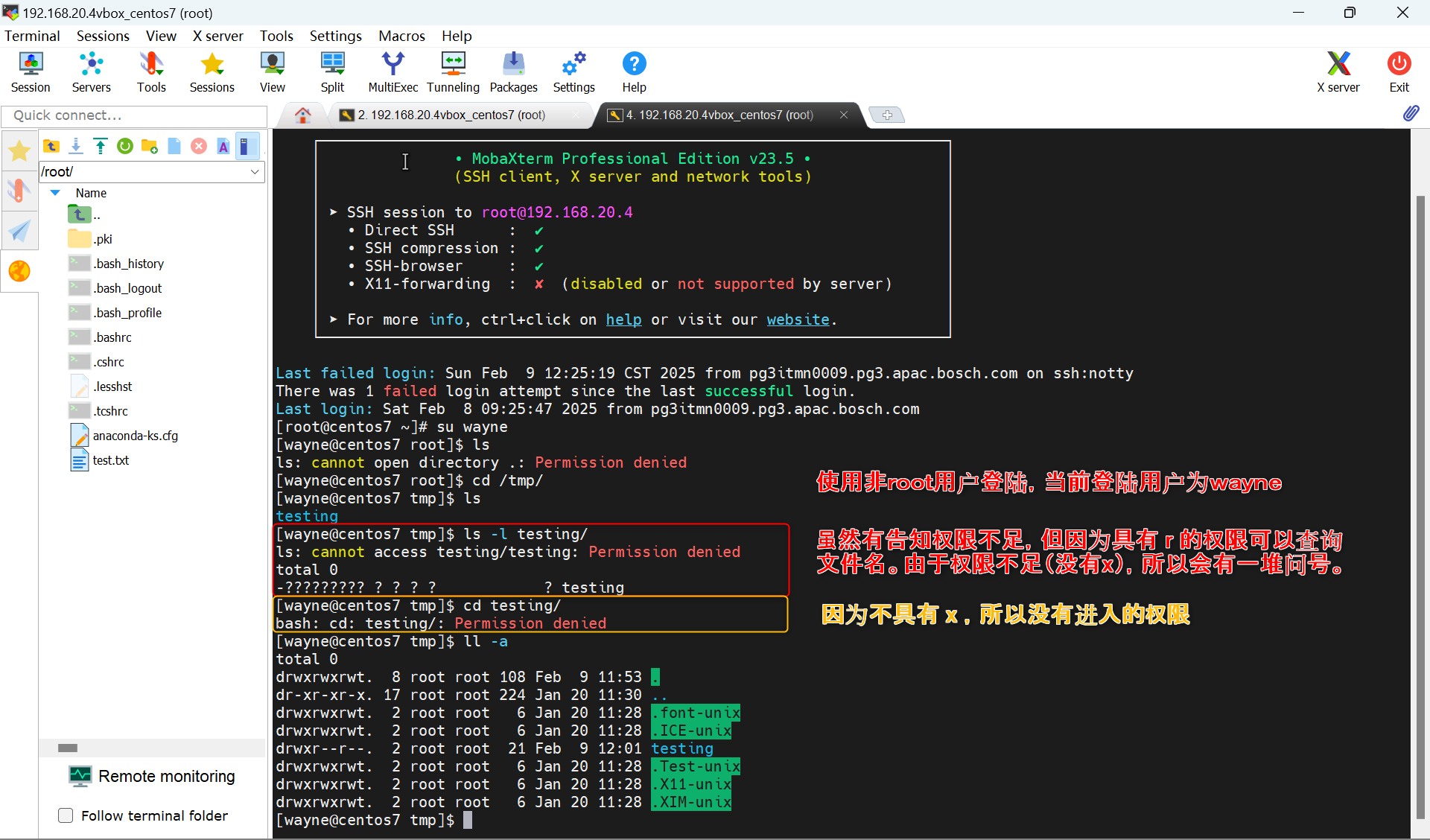The height and width of the screenshot is (840, 1430).
Task: Open the Macros sidebar paper-plane icon
Action: click(x=19, y=231)
